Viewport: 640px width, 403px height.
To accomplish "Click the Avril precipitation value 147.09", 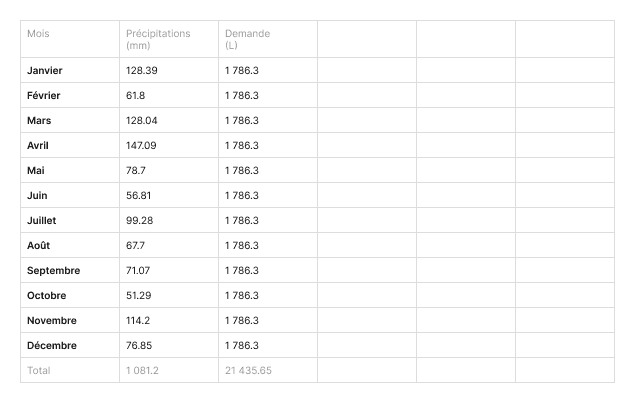I will (142, 146).
